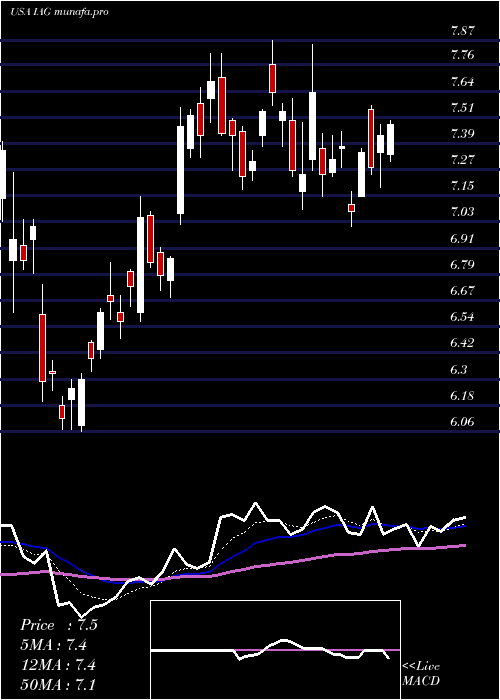Click the 6.3 price axis label
The height and width of the screenshot is (700, 500).
(x=460, y=370)
